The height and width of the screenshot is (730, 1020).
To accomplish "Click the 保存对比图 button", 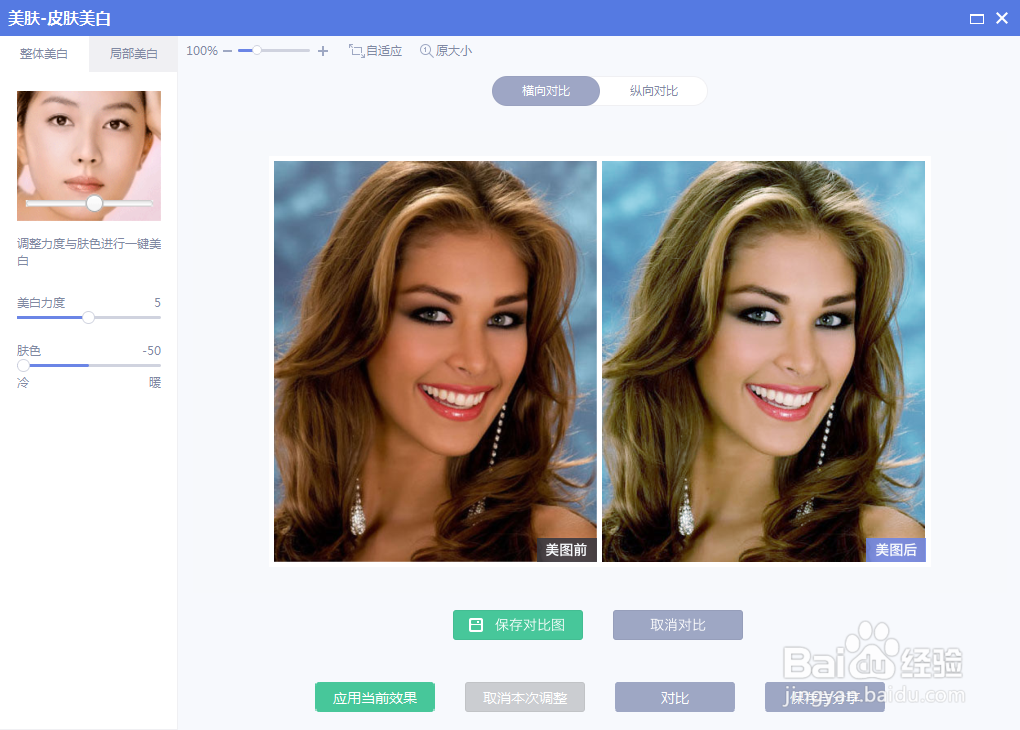I will click(518, 625).
